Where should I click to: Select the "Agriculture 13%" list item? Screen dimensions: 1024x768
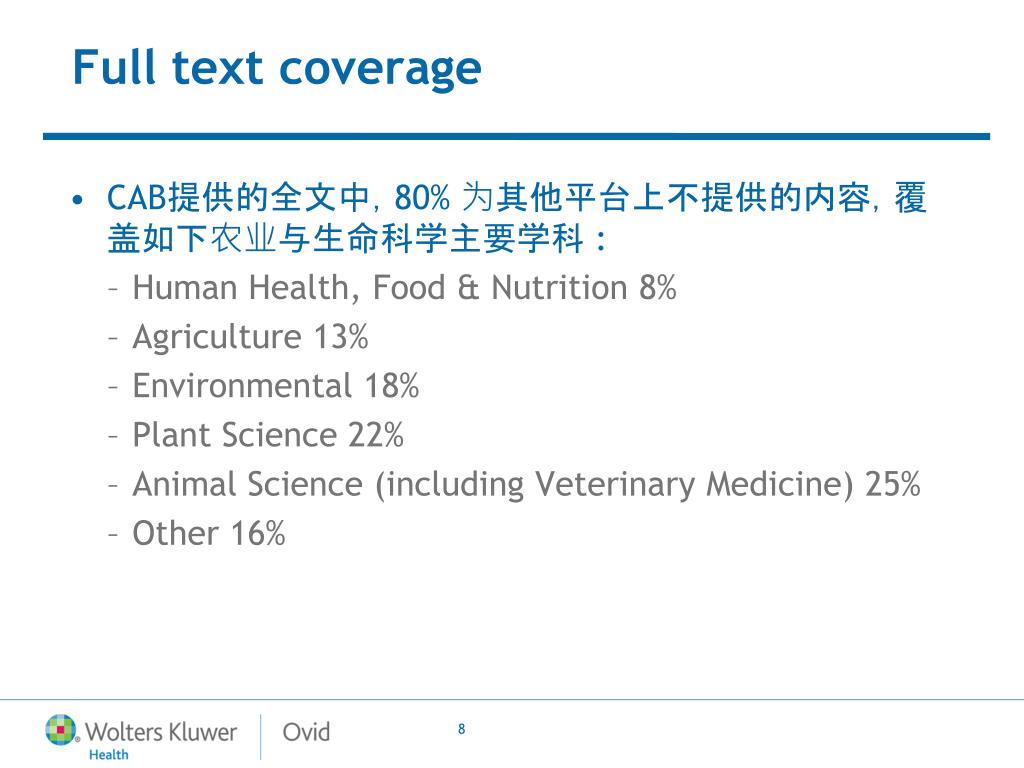click(x=250, y=337)
